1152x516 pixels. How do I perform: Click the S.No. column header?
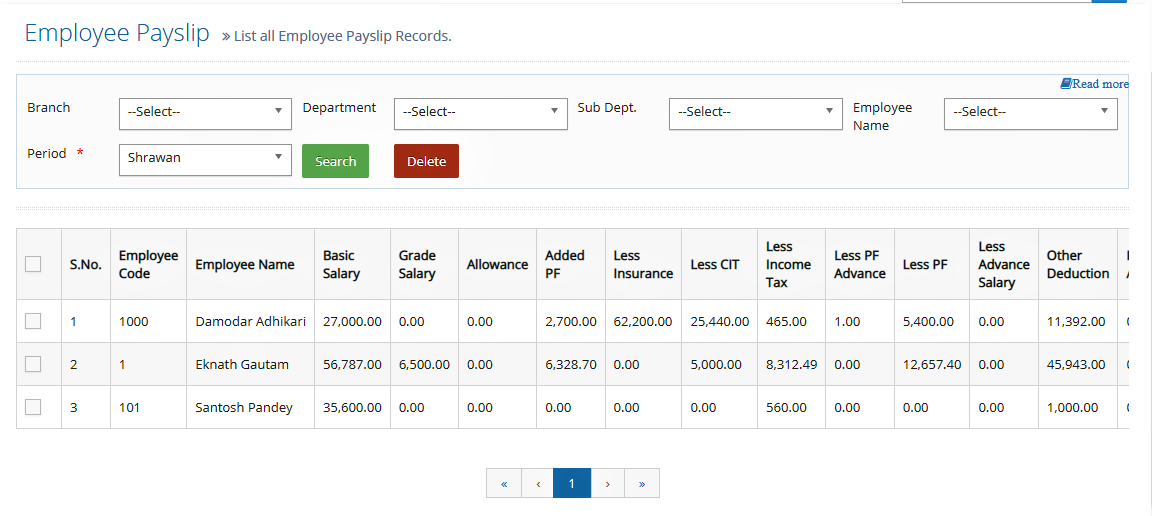point(86,265)
